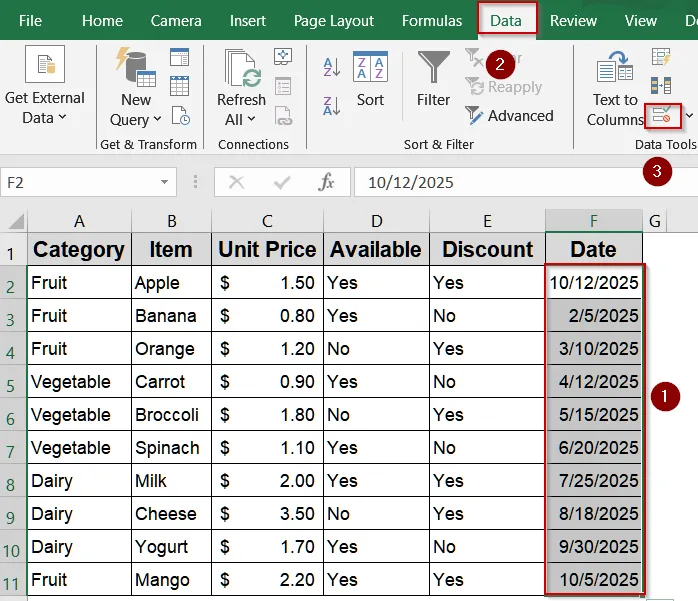Click From Table icon in Get & Transform
698x601 pixels.
coord(179,86)
